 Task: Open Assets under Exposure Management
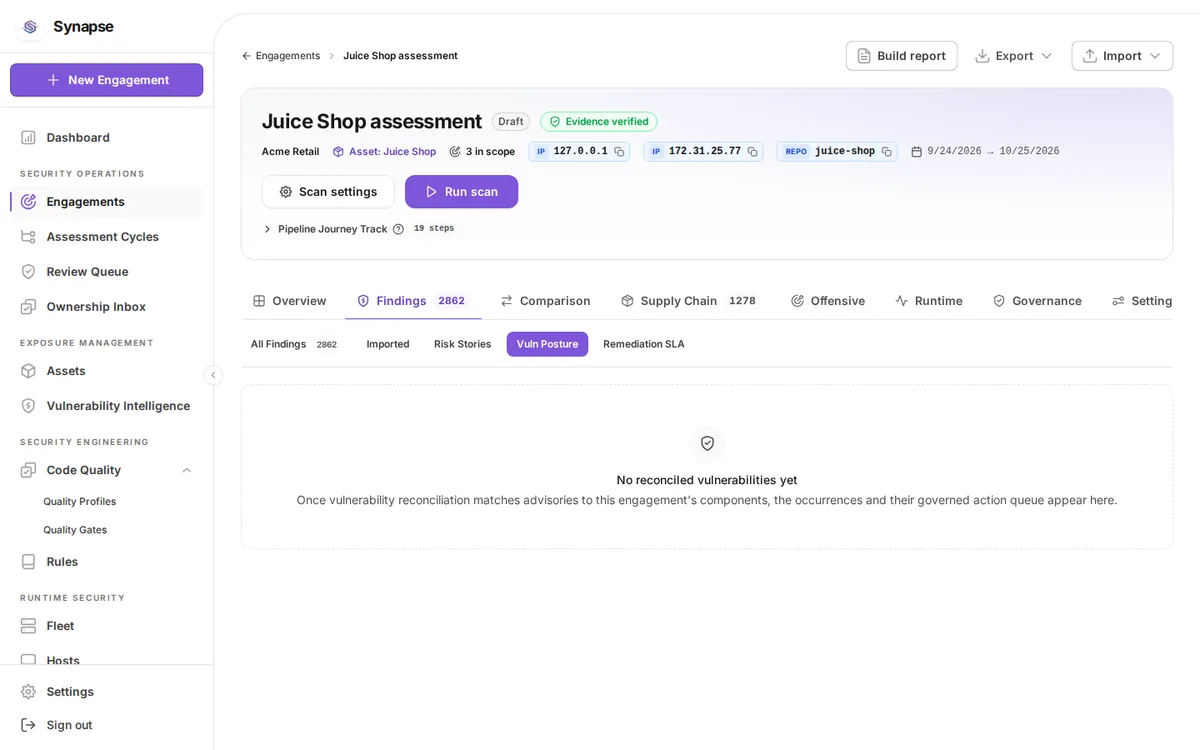pos(106,370)
